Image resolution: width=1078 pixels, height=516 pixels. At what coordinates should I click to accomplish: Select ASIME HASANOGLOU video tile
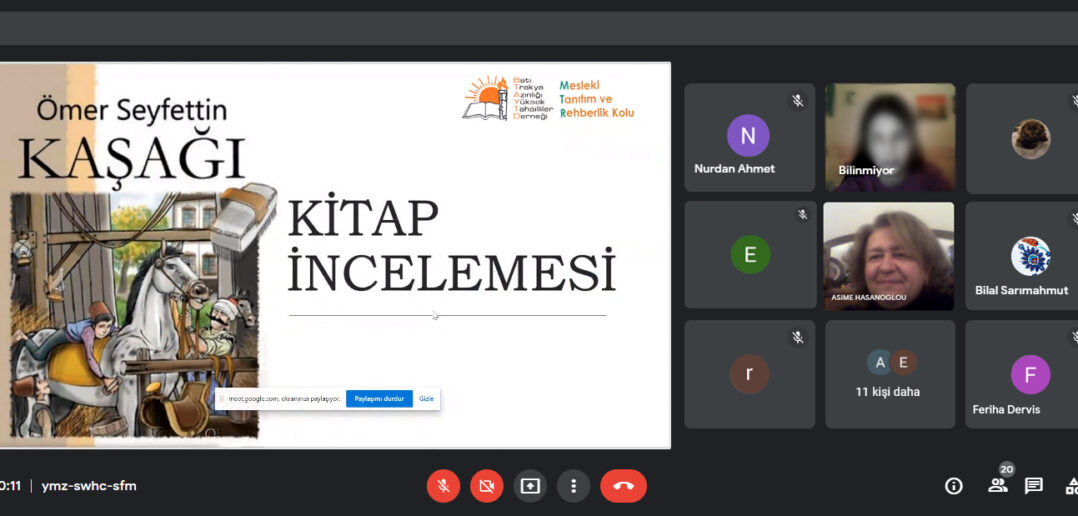888,256
